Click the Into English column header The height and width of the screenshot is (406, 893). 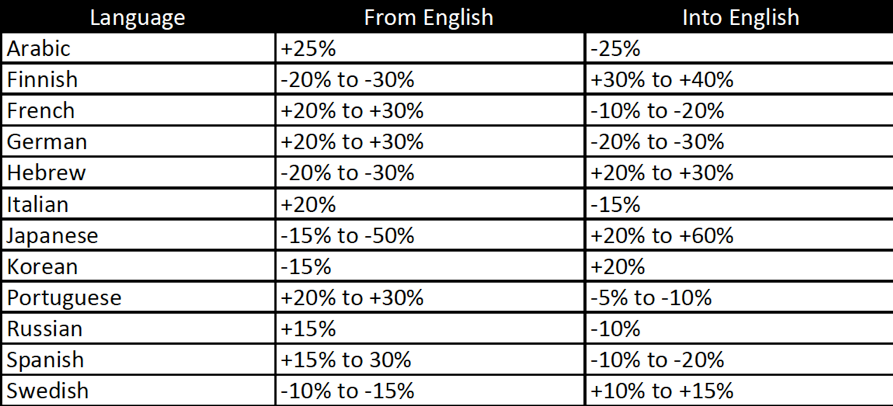pyautogui.click(x=738, y=17)
